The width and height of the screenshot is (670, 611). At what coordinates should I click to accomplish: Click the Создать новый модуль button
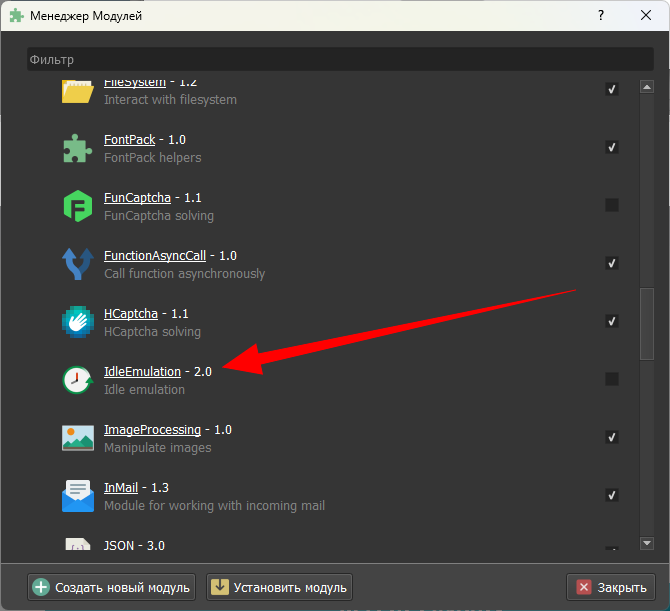click(x=111, y=587)
